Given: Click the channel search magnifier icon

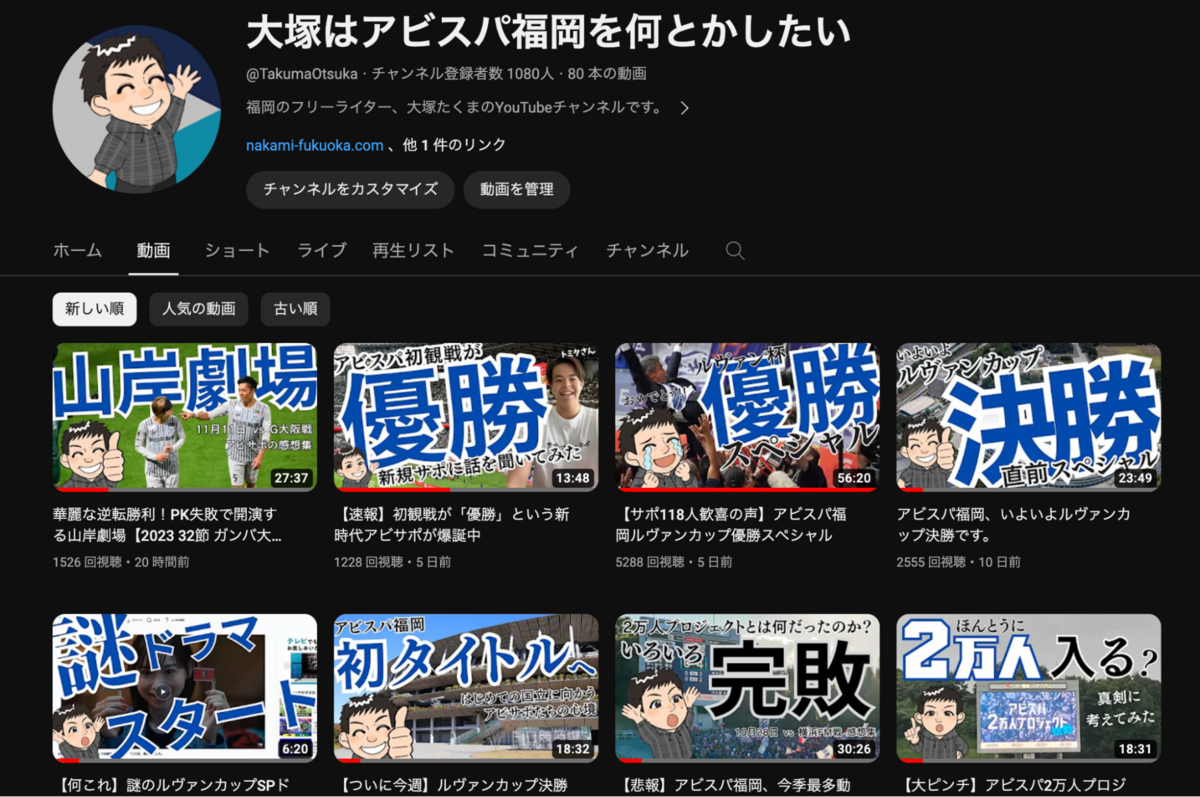Looking at the screenshot, I should [x=735, y=251].
